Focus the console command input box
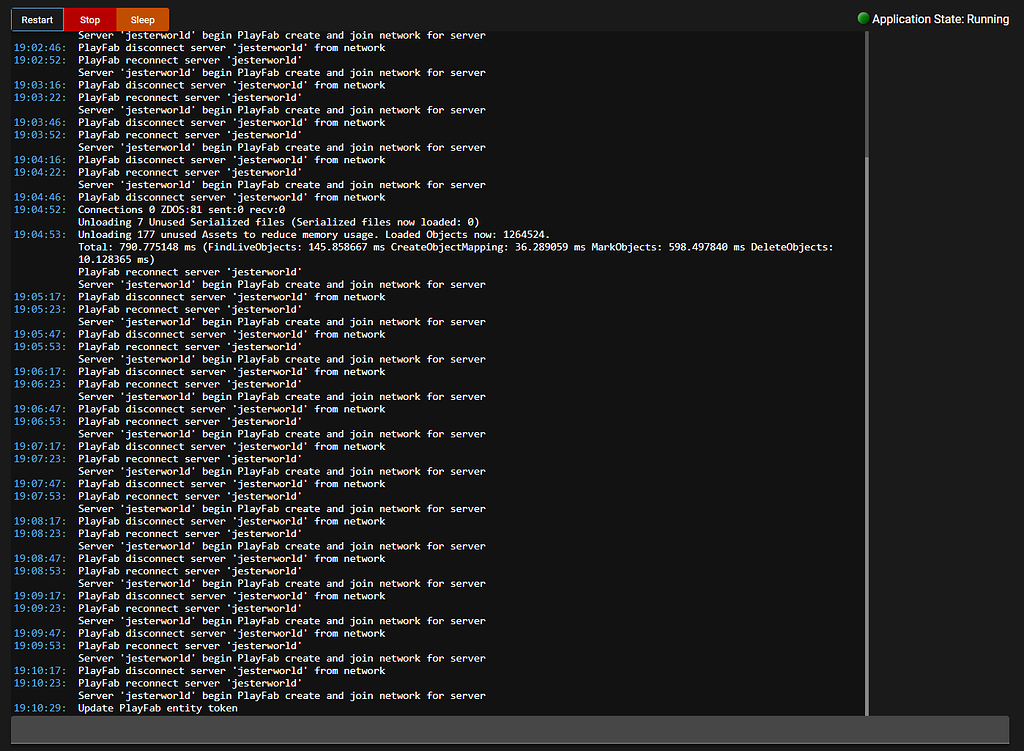1024x751 pixels. click(511, 729)
